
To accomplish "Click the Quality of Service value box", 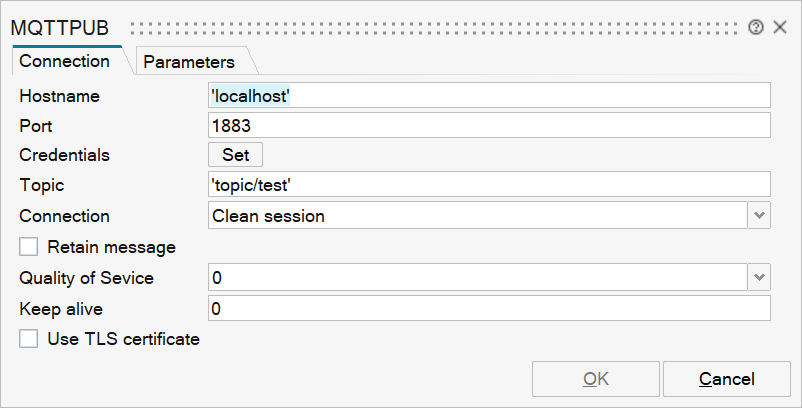I will click(477, 277).
